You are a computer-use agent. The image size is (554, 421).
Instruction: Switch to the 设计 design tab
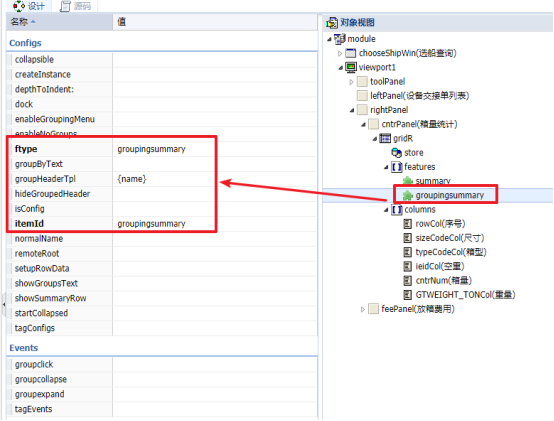[30, 6]
